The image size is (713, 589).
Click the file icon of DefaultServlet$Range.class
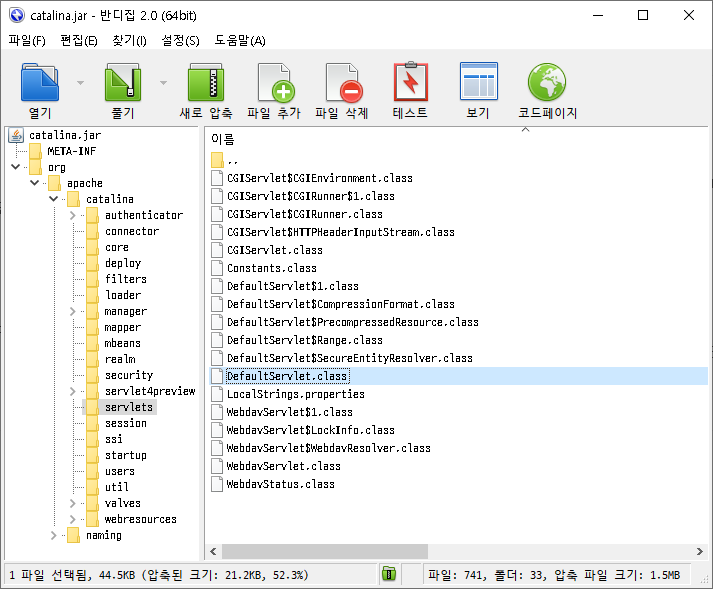(x=217, y=340)
